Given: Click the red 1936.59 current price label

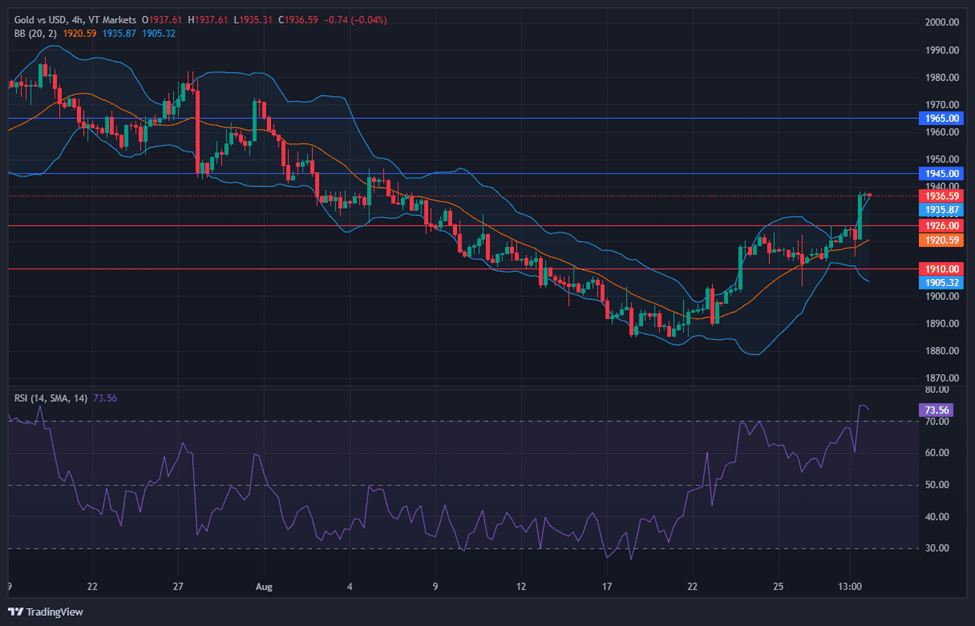Looking at the screenshot, I should [x=943, y=196].
